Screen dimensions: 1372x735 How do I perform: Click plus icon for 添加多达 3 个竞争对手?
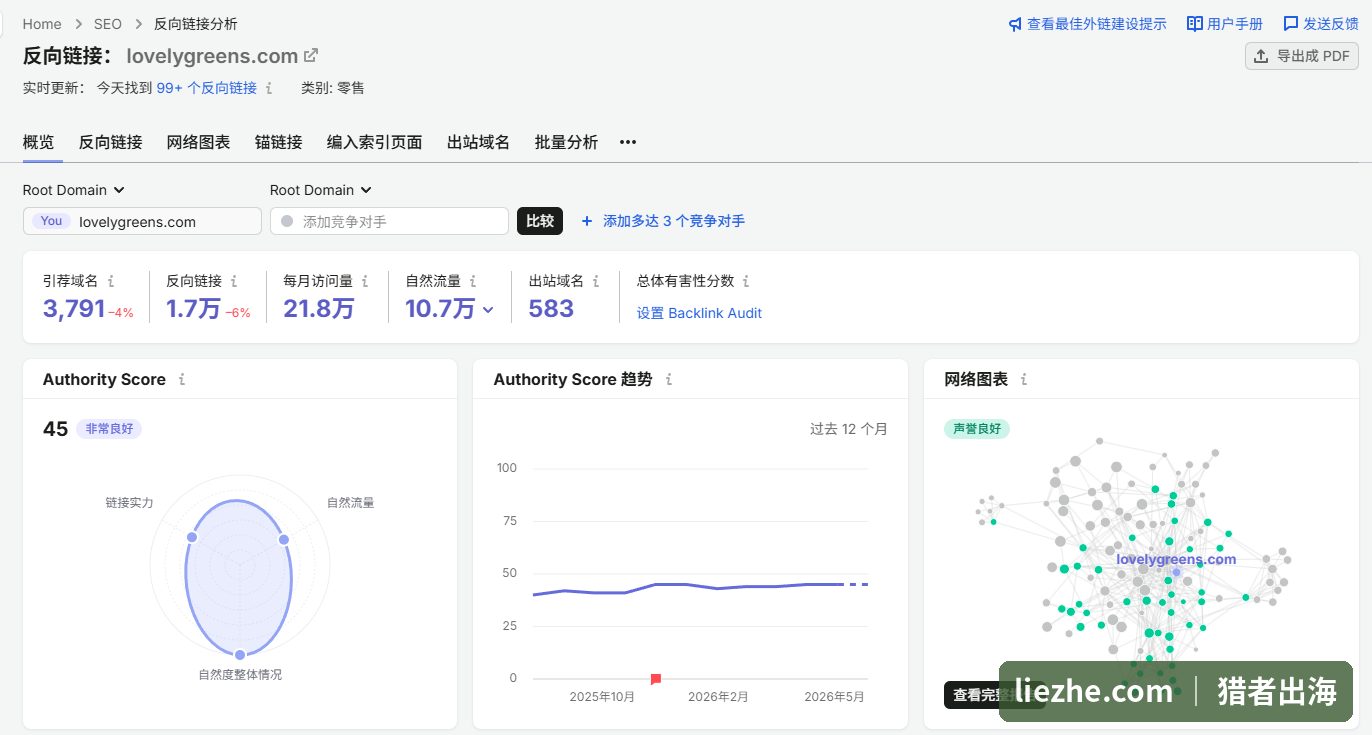pos(587,221)
